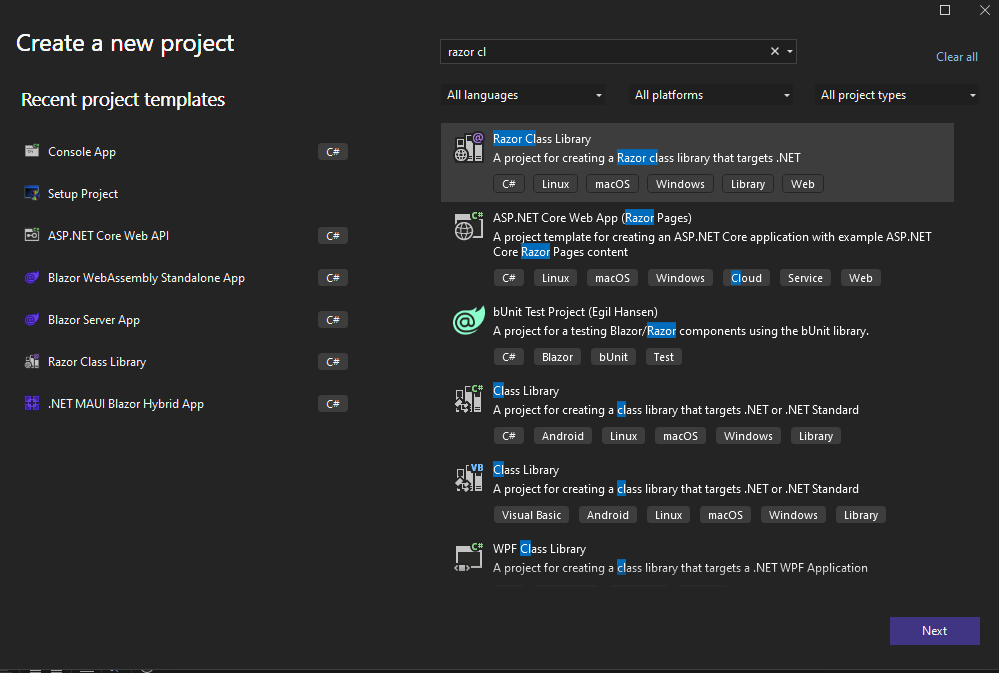This screenshot has width=999, height=673.
Task: Click the macOS tag under Razor Class Library
Action: click(612, 184)
